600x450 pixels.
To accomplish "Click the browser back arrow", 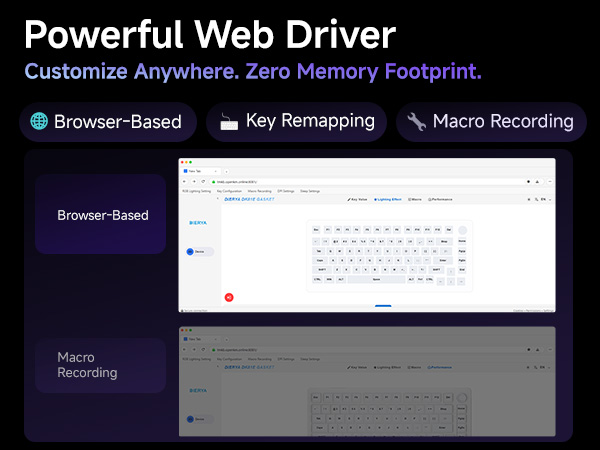I will (184, 181).
